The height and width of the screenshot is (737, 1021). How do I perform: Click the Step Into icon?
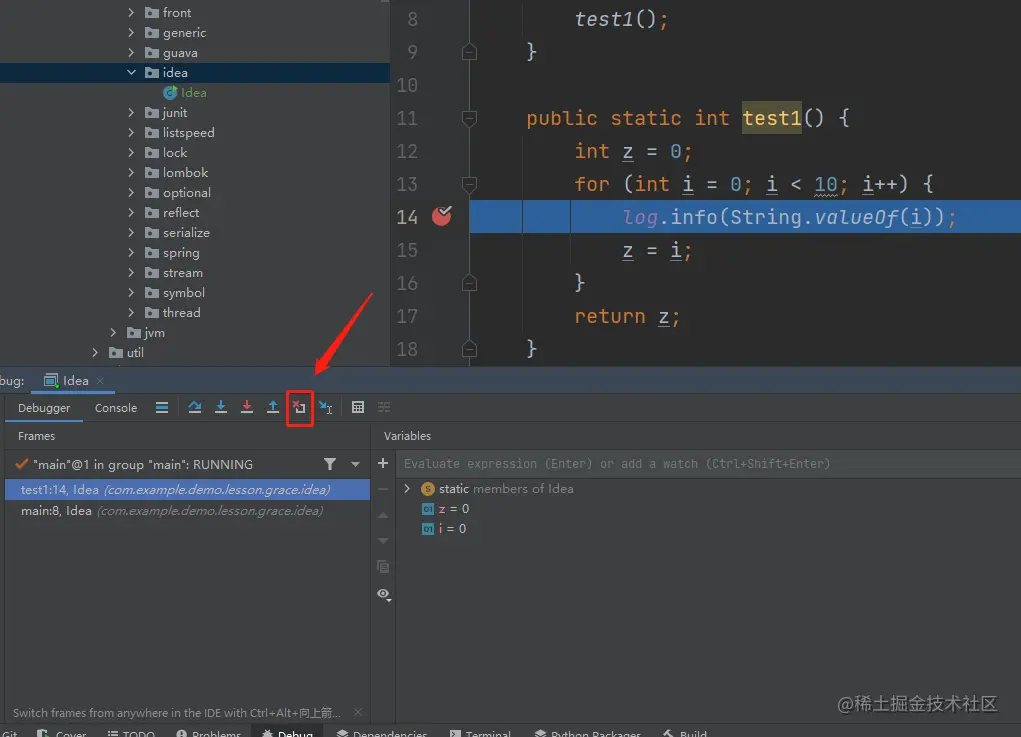click(x=221, y=408)
